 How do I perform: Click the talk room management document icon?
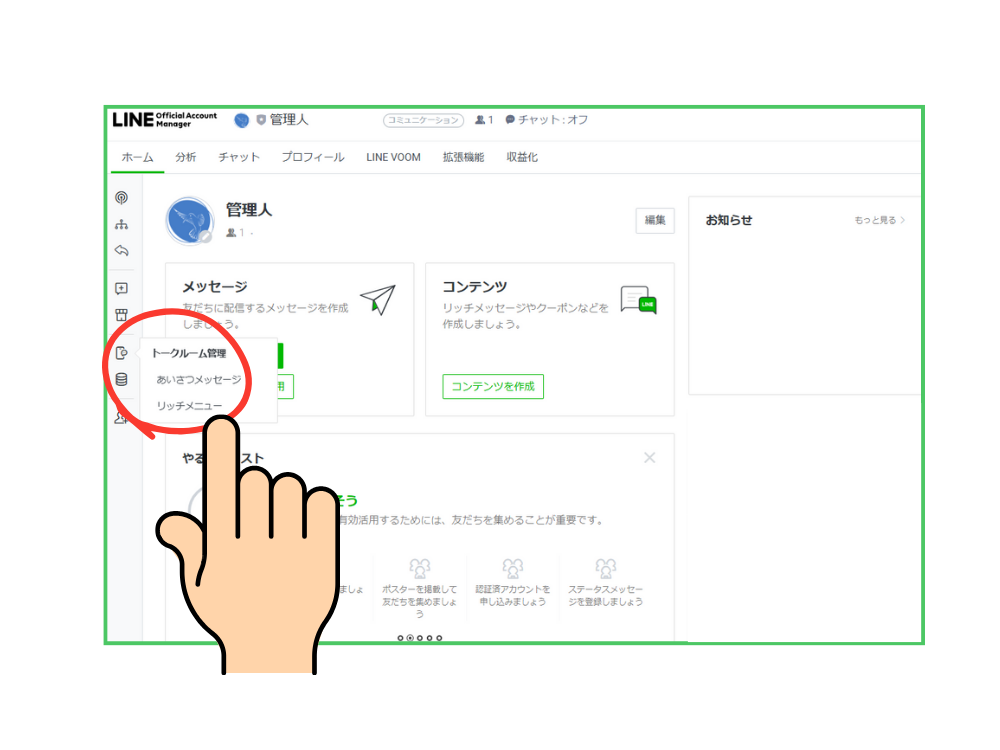(x=122, y=352)
